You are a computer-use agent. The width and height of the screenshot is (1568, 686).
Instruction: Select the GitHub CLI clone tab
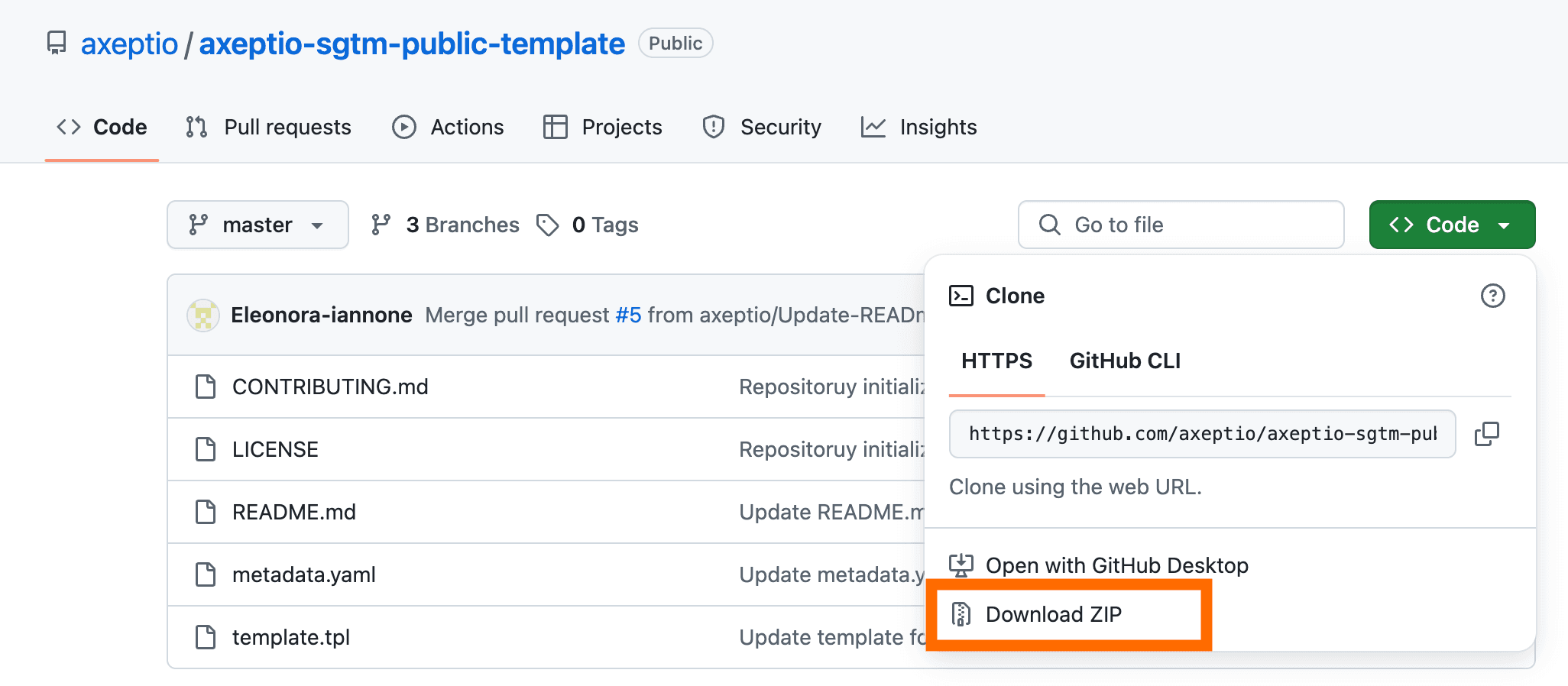pos(1125,361)
